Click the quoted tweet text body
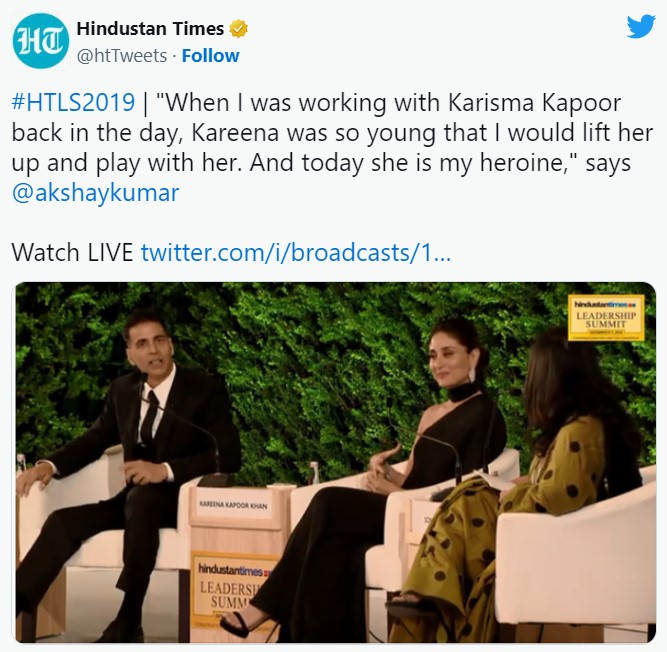 pos(332,148)
